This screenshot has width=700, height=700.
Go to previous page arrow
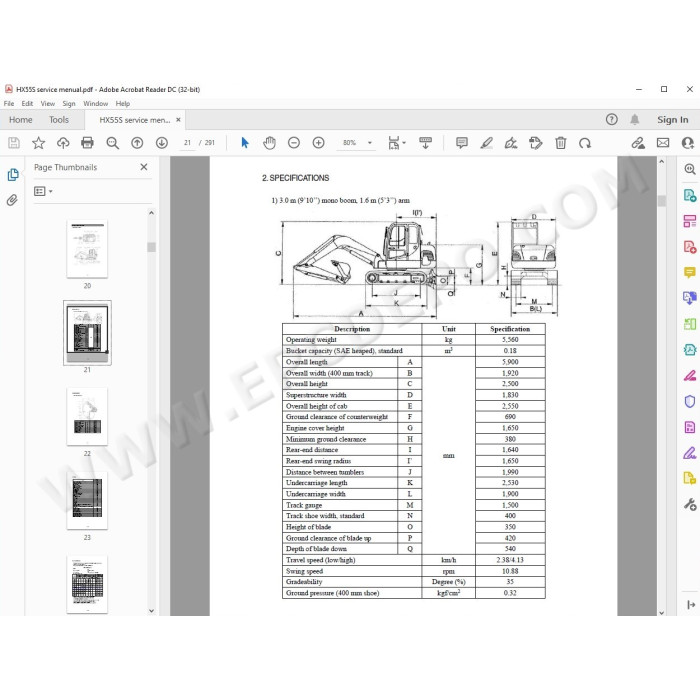coord(137,143)
